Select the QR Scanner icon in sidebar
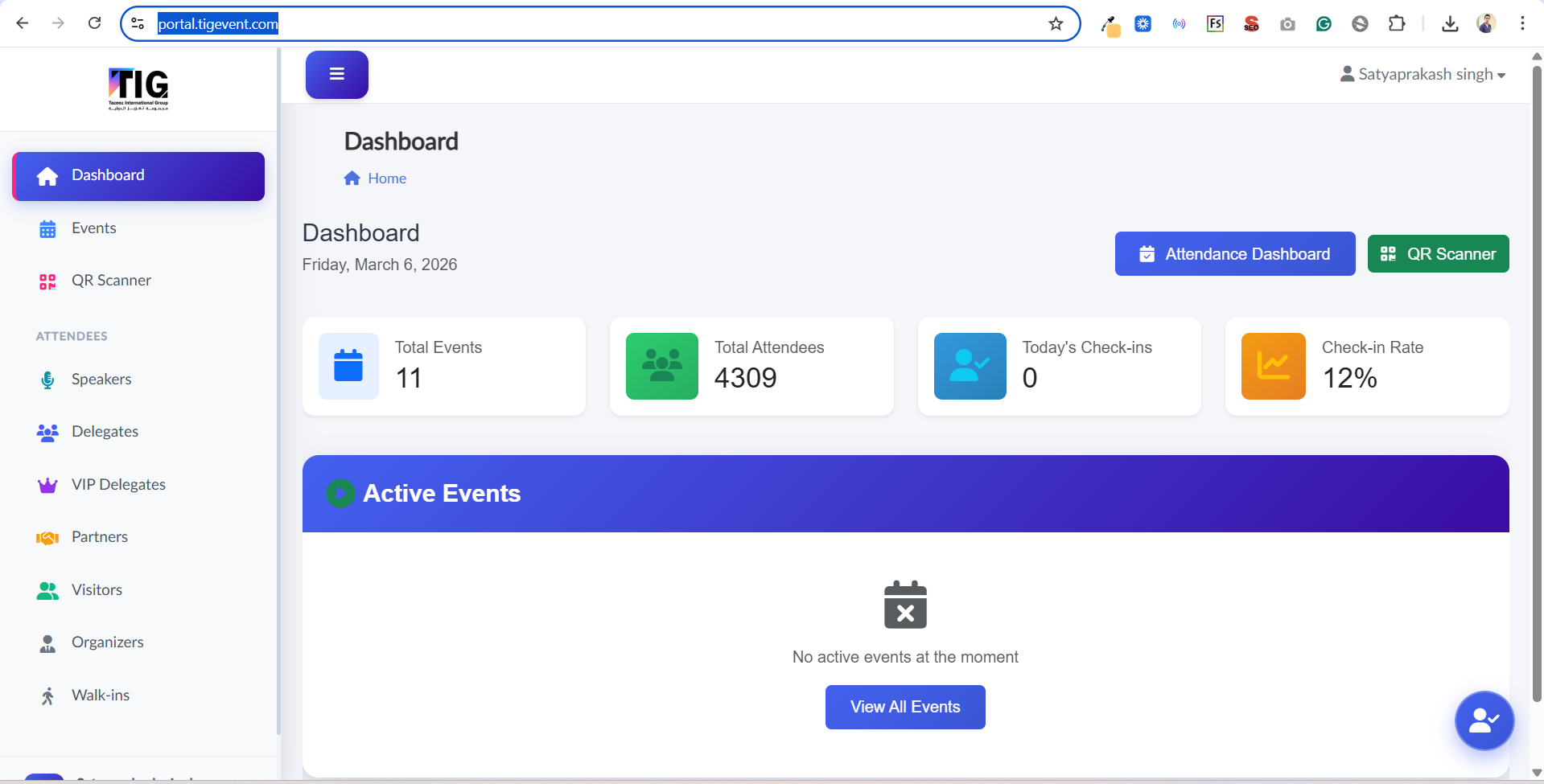The height and width of the screenshot is (784, 1544). pos(47,281)
